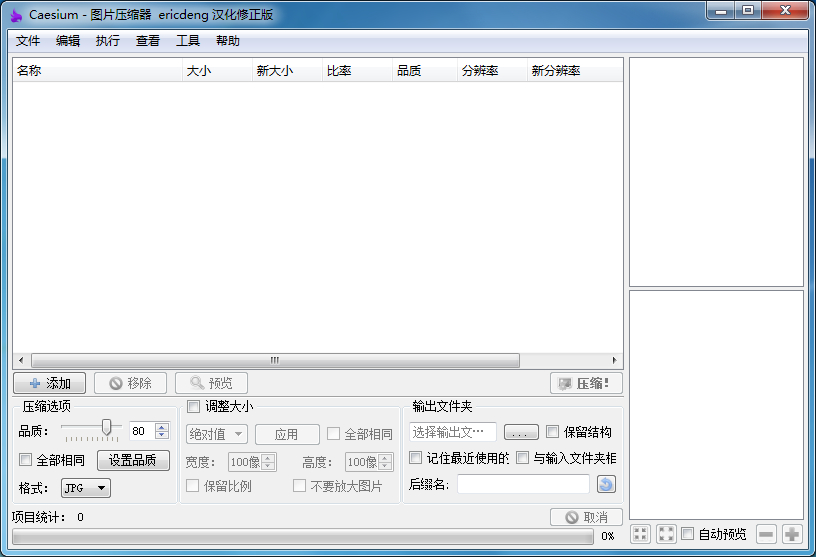Click the Caesium app icon in title bar
Viewport: 816px width, 557px height.
point(16,15)
